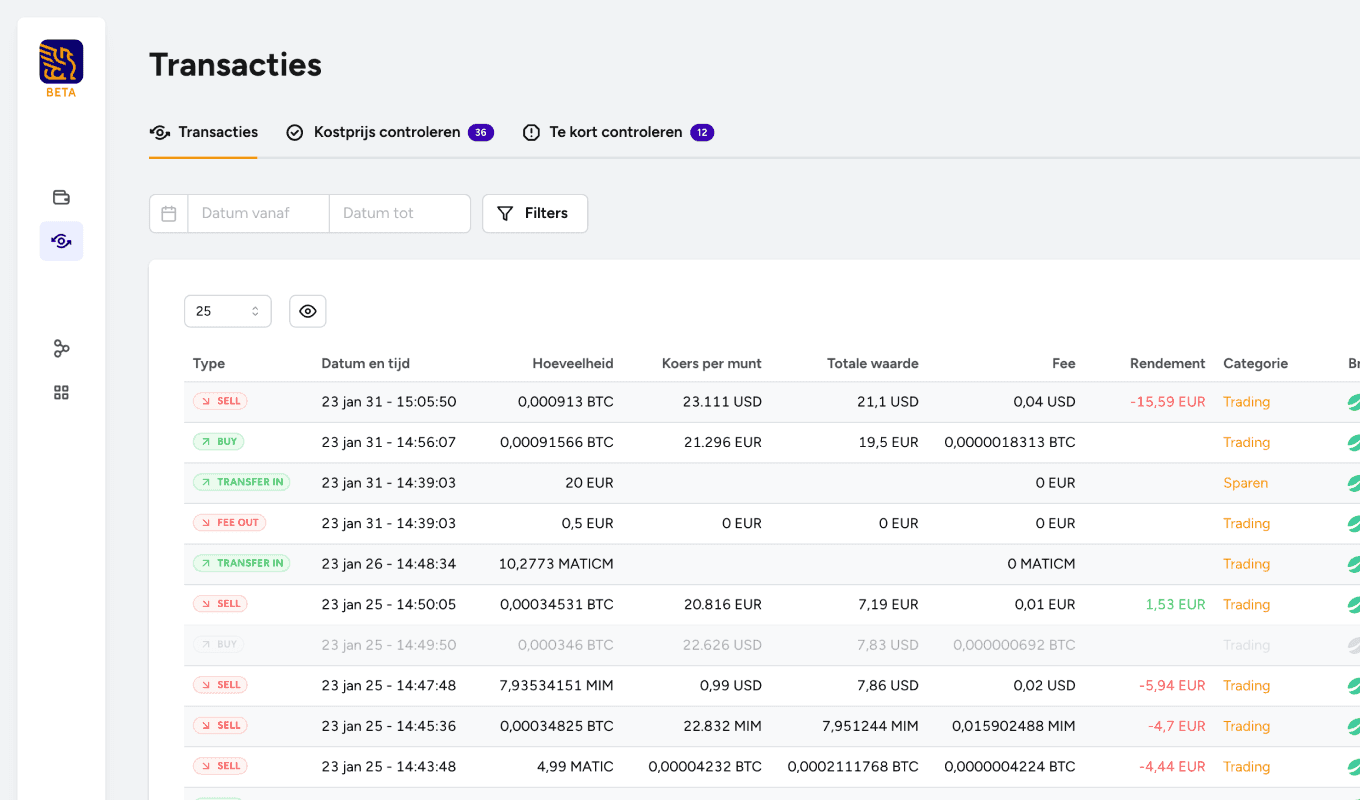The width and height of the screenshot is (1360, 800).
Task: Sort by Koers per munt header
Action: (712, 363)
